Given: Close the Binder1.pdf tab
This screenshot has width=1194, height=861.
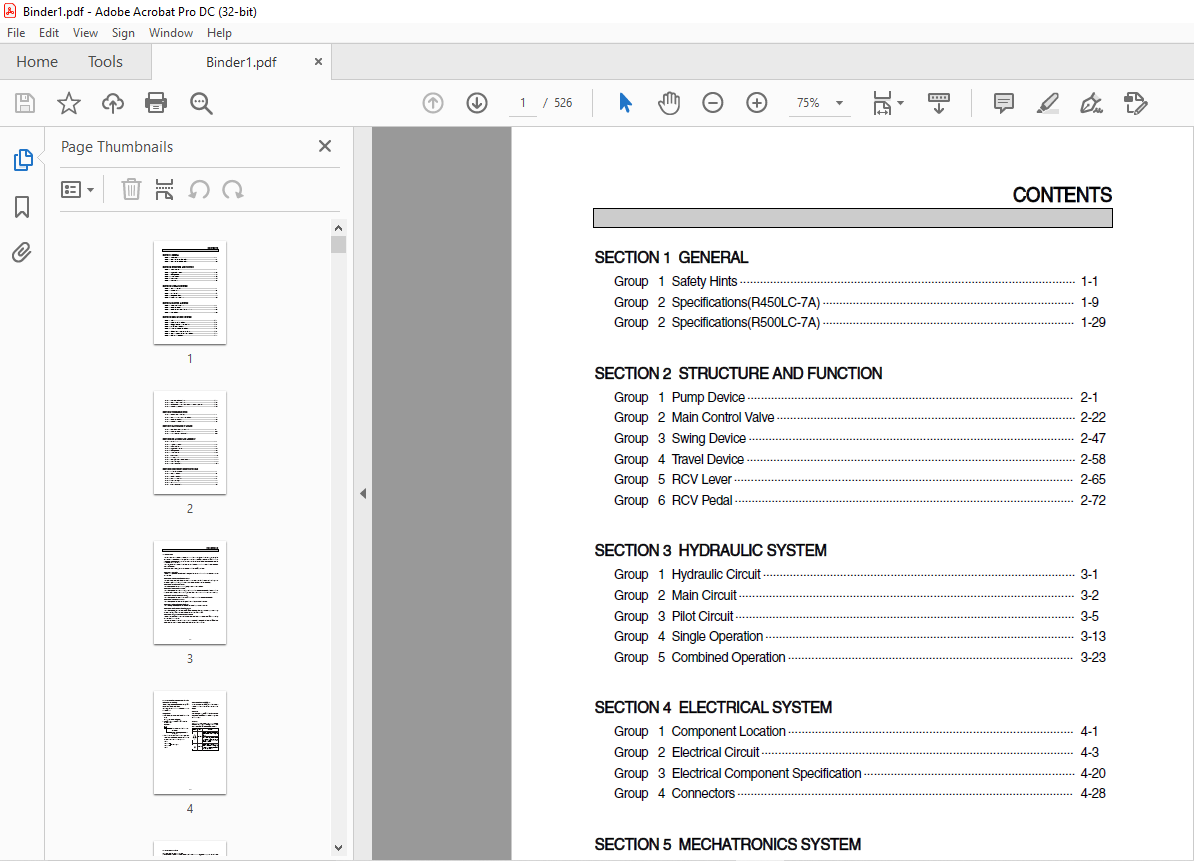Looking at the screenshot, I should point(318,62).
